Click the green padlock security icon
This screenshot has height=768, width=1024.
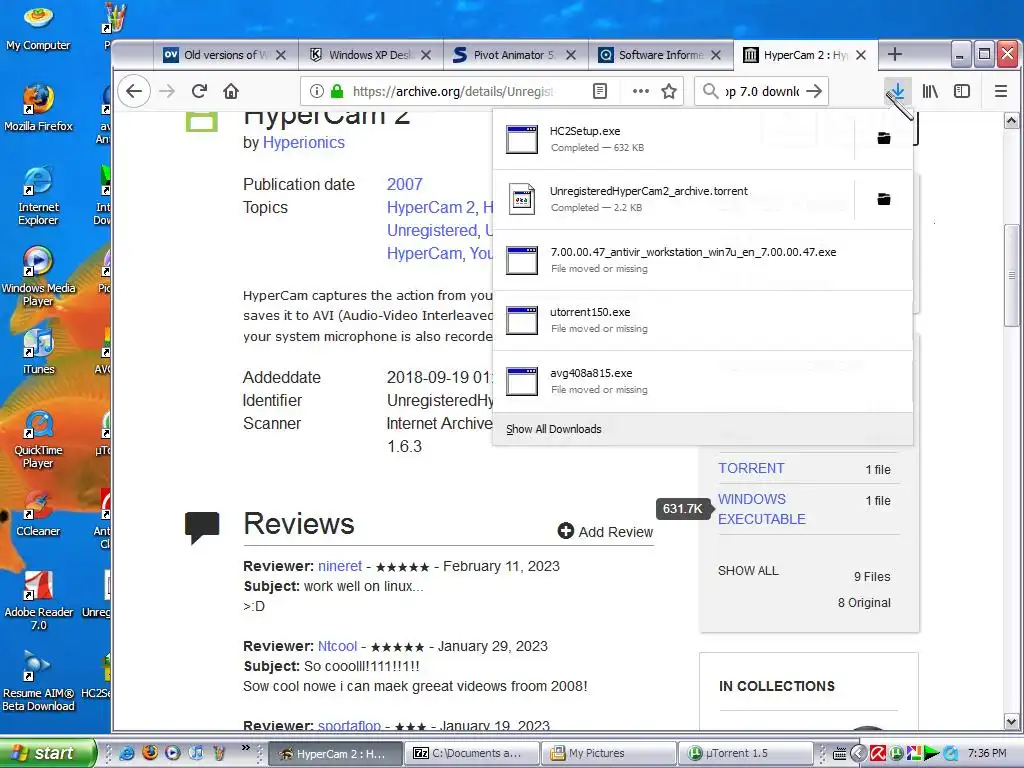click(337, 91)
